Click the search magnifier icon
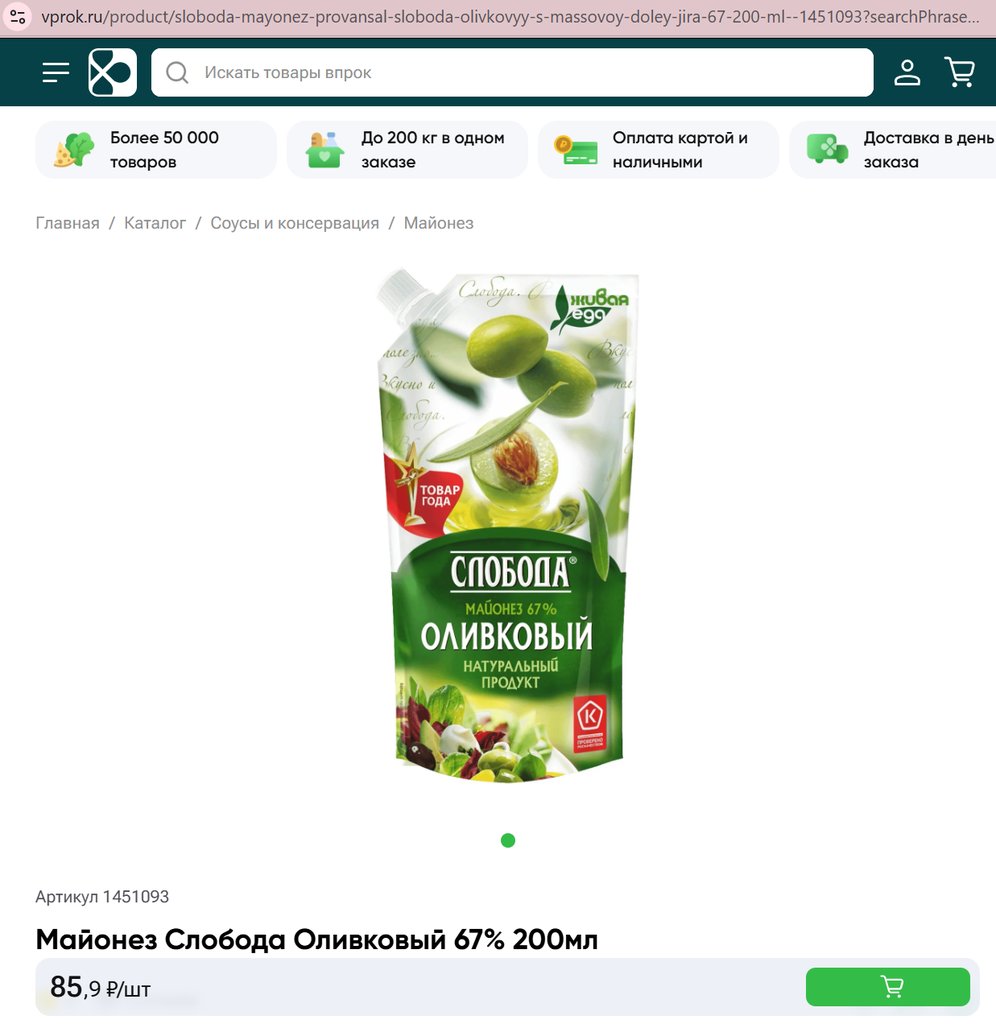Screen dimensions: 996x1024 click(x=177, y=72)
